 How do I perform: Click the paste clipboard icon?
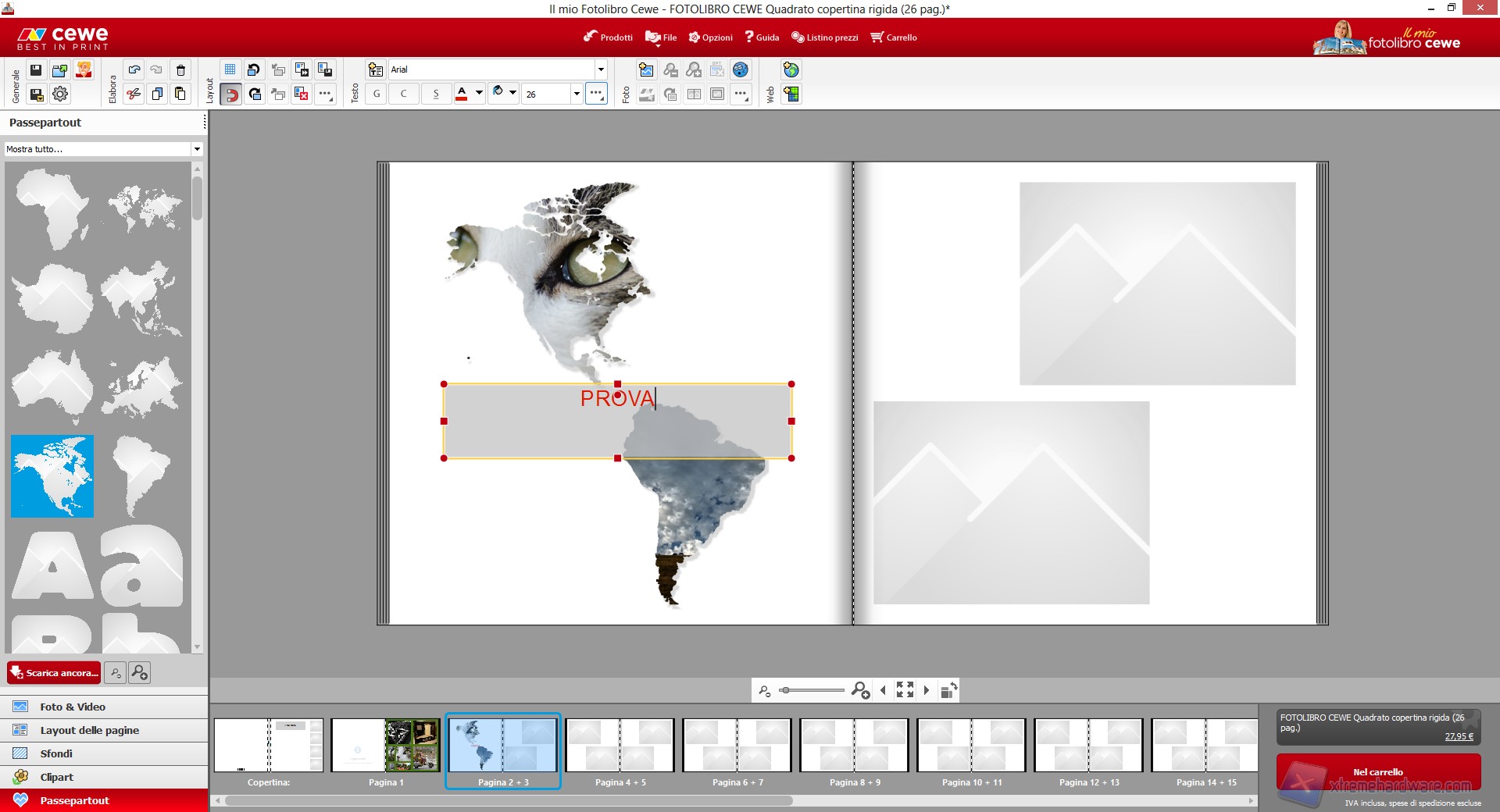point(180,94)
